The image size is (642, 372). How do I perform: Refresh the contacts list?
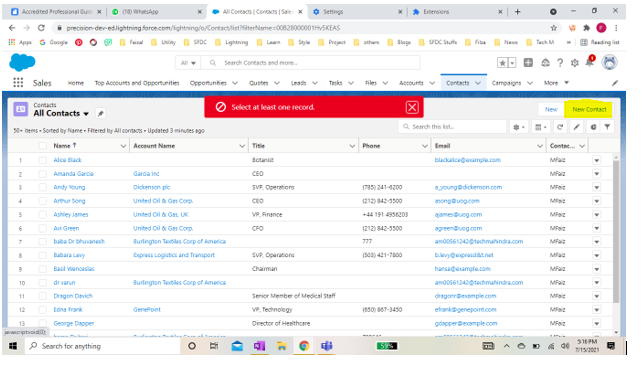pyautogui.click(x=560, y=127)
